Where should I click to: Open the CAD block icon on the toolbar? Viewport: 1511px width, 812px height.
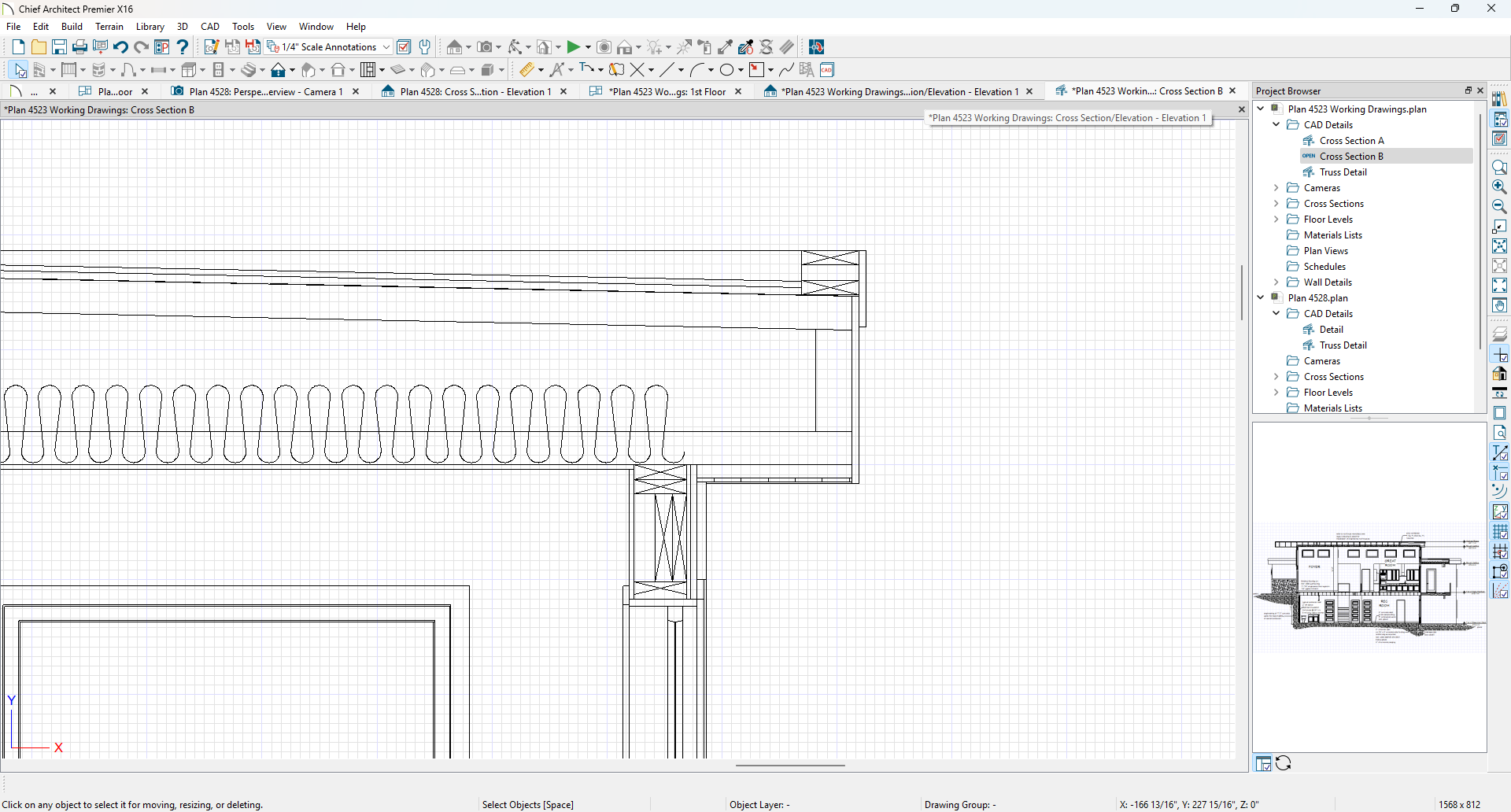(x=827, y=70)
